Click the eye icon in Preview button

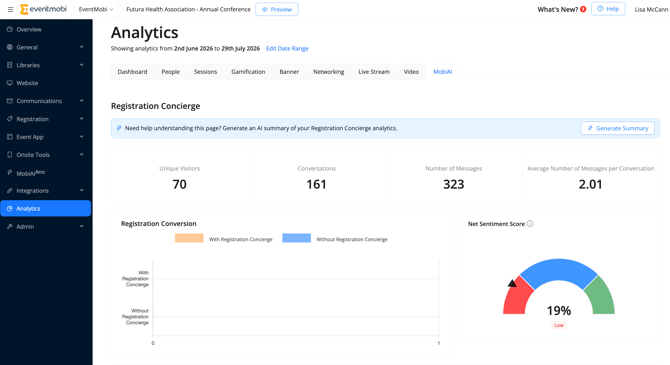[x=264, y=9]
